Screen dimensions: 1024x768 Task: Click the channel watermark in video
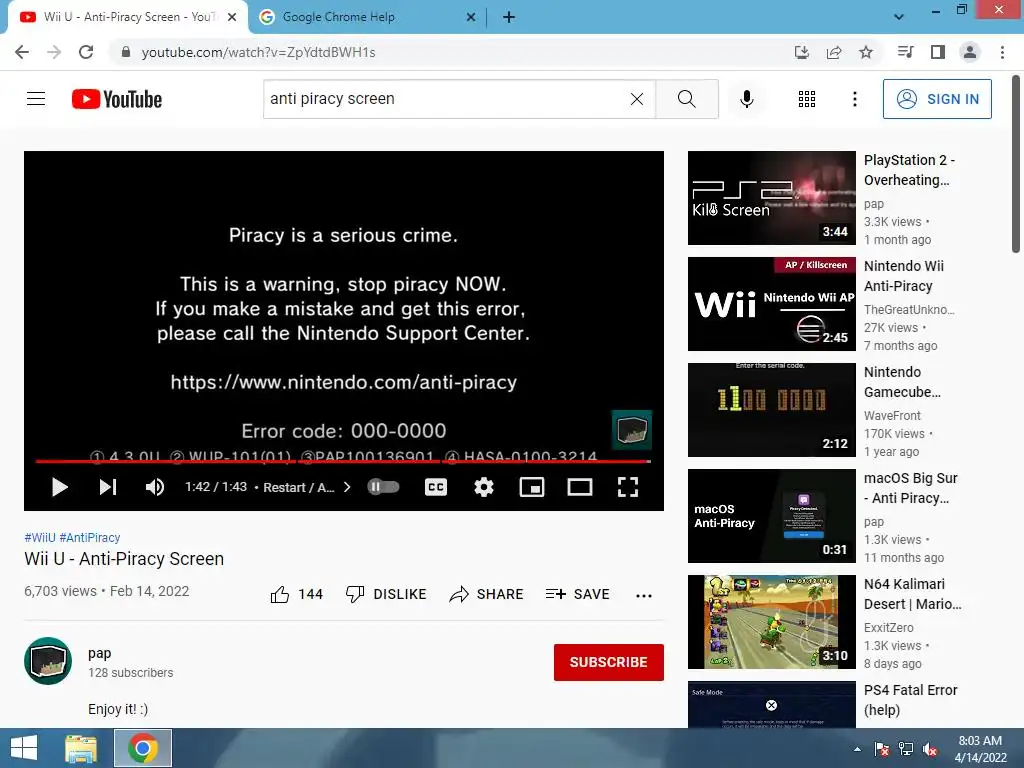coord(632,430)
